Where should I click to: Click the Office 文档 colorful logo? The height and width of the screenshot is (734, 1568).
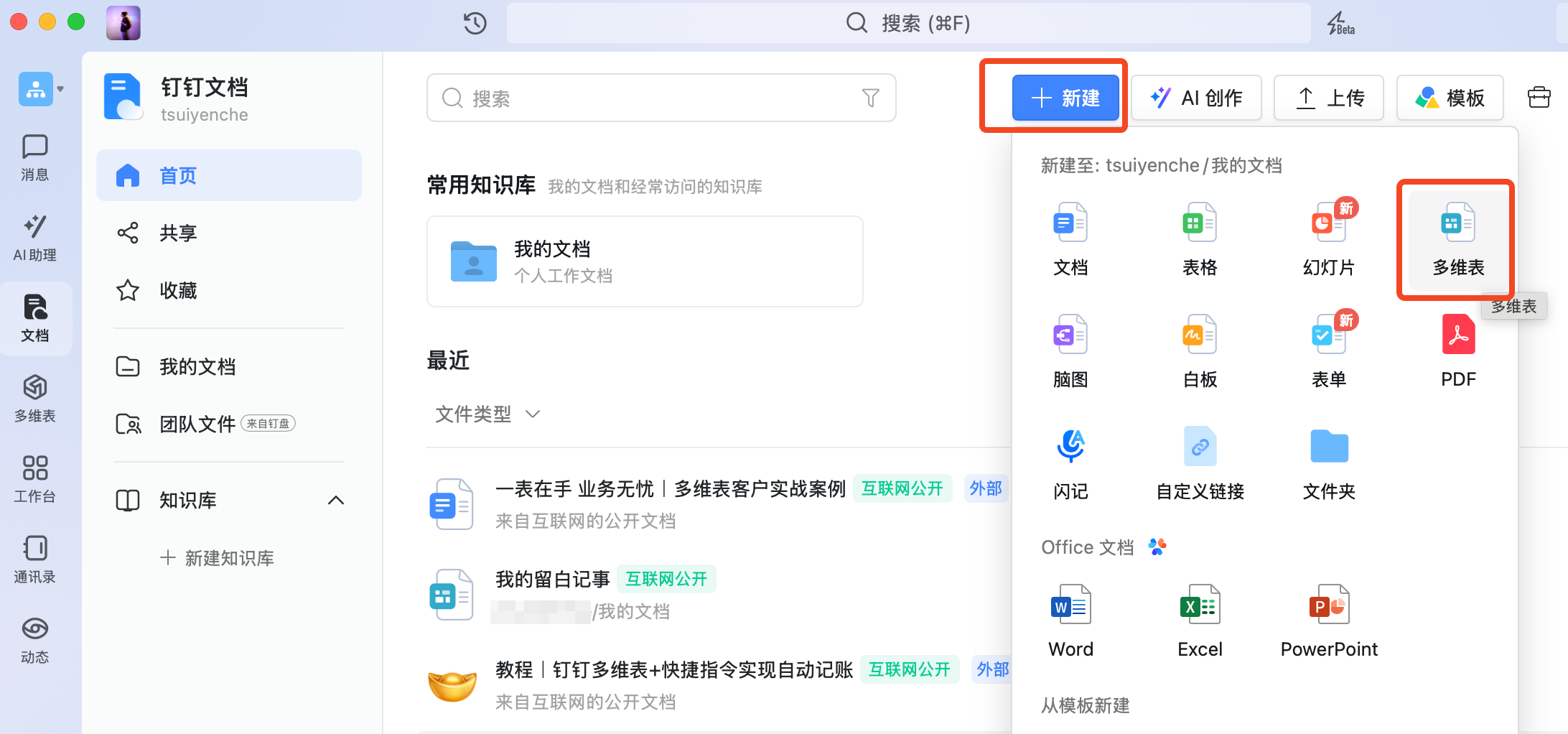(x=1157, y=547)
